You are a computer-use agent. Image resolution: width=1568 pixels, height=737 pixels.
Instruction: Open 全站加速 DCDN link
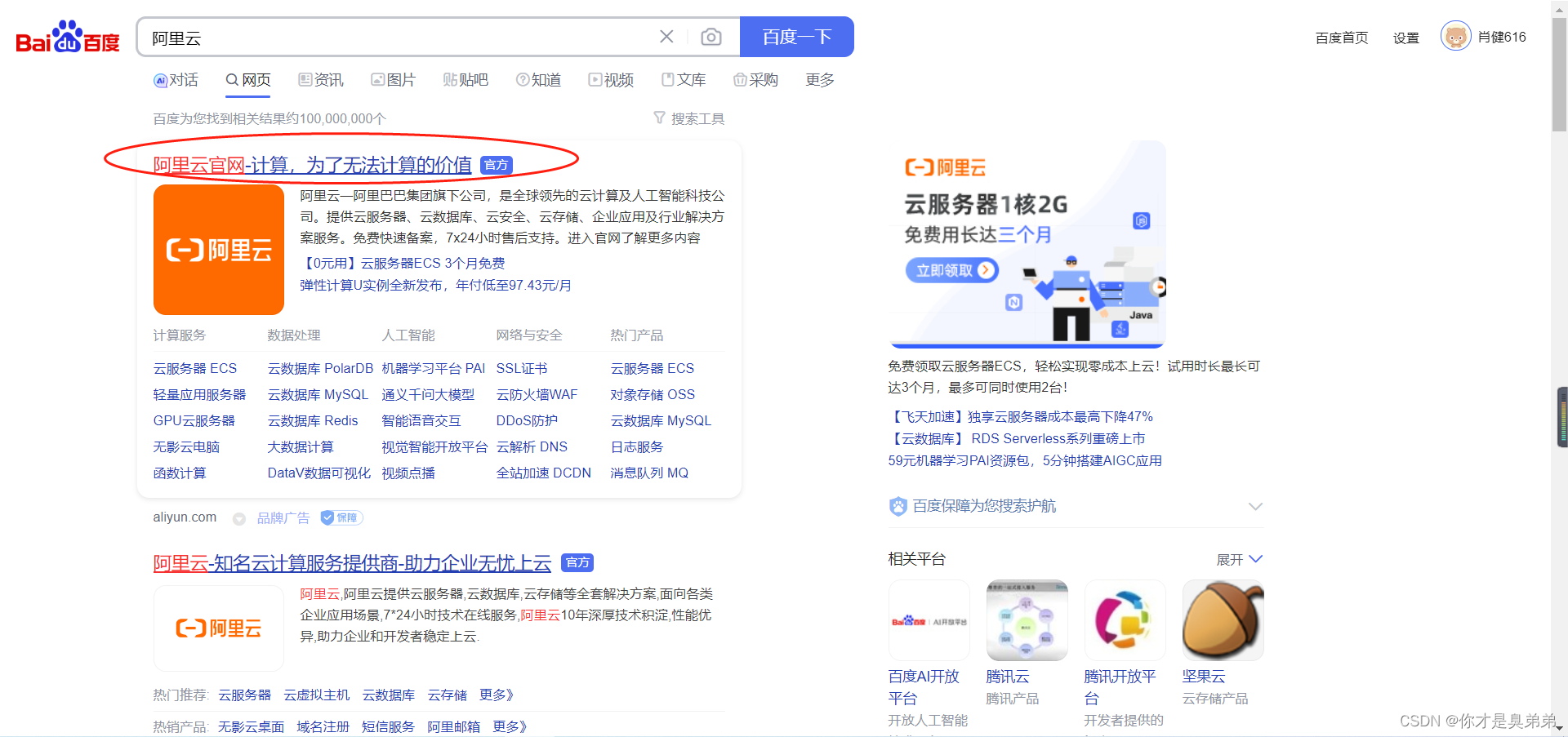(x=544, y=473)
